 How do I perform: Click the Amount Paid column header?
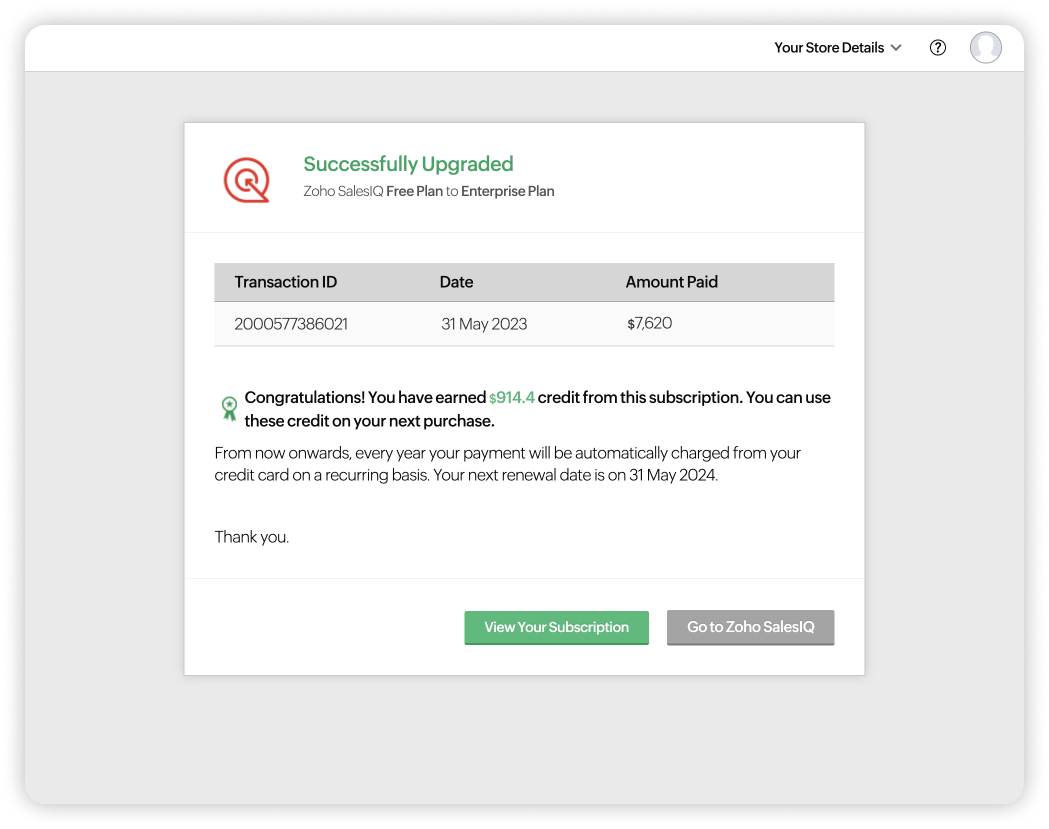(x=671, y=282)
